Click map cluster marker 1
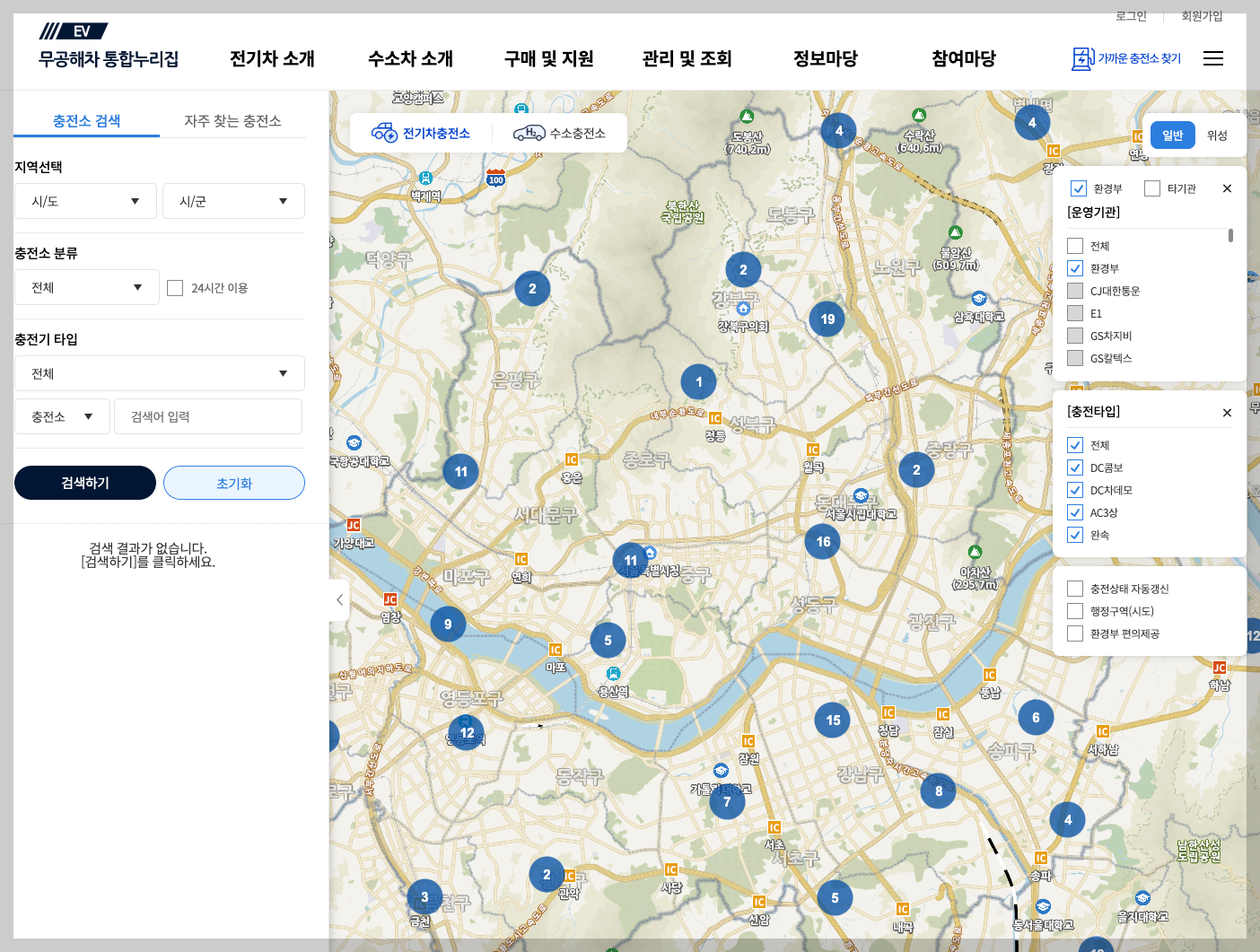 coord(699,382)
